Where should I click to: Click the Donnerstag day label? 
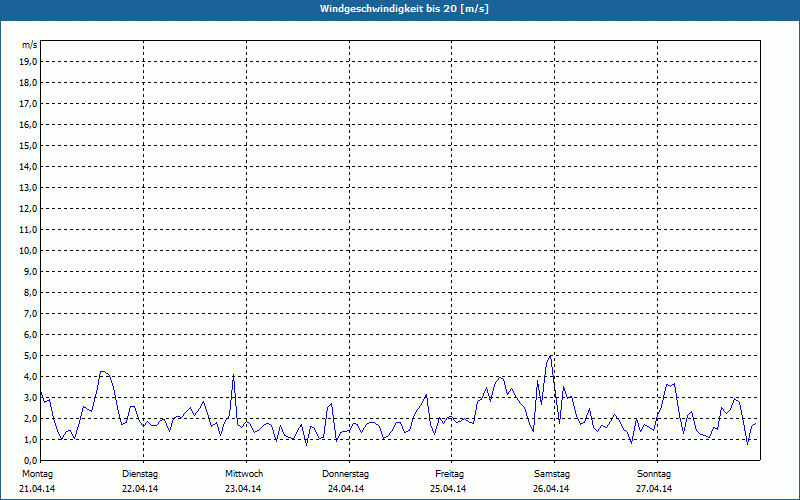point(346,473)
